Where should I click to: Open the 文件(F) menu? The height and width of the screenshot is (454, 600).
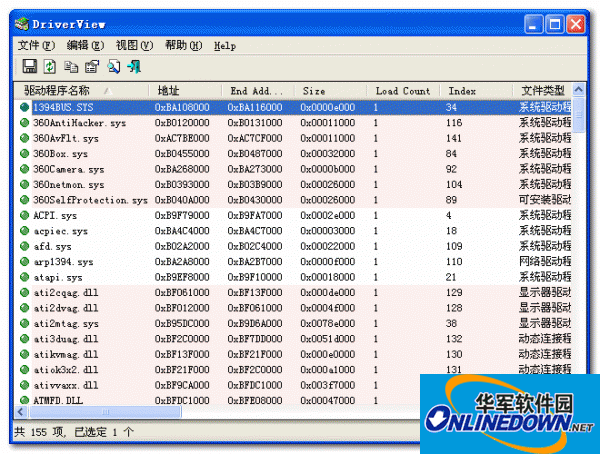coord(36,46)
